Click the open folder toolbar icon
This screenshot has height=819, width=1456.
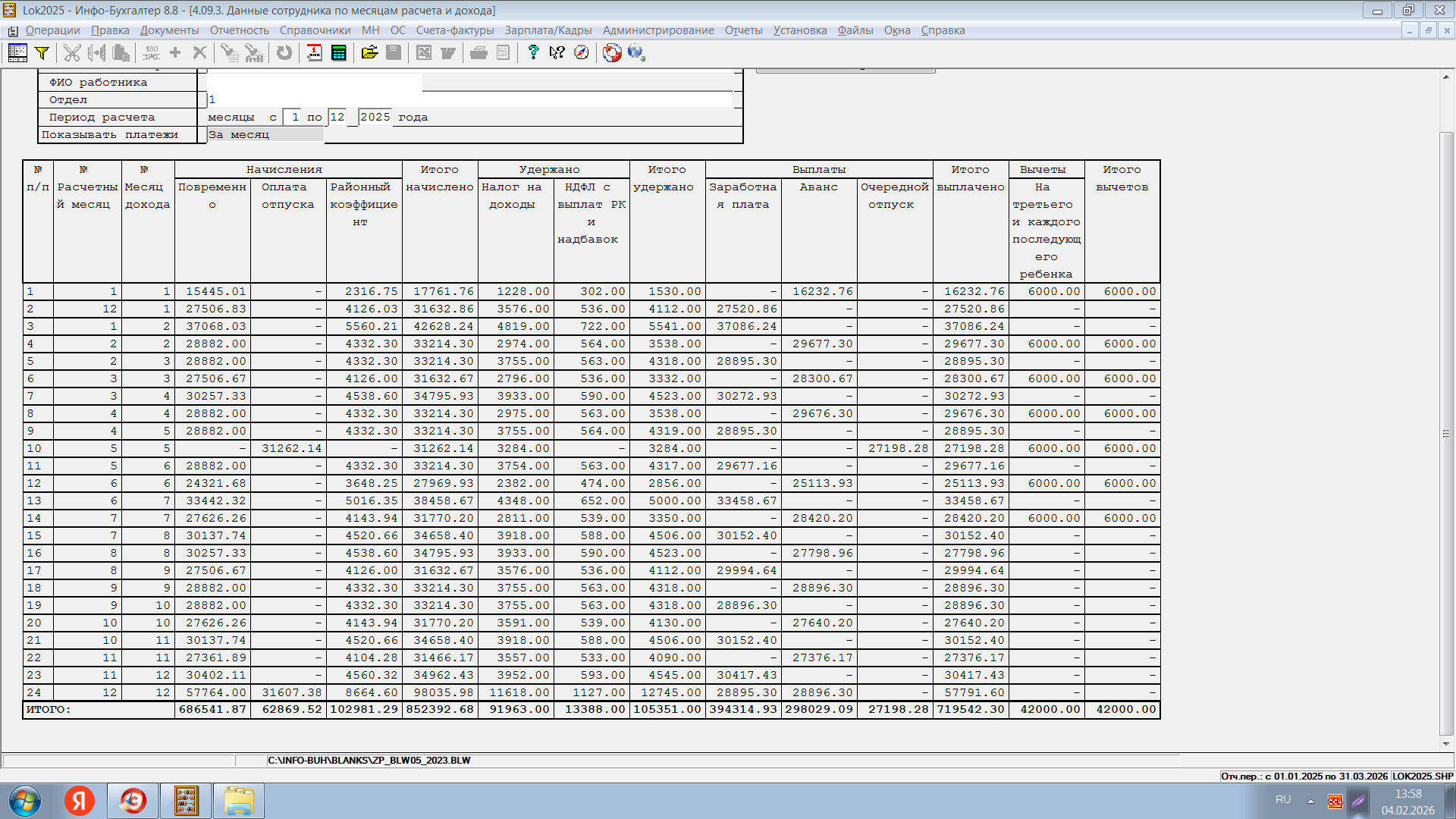369,52
